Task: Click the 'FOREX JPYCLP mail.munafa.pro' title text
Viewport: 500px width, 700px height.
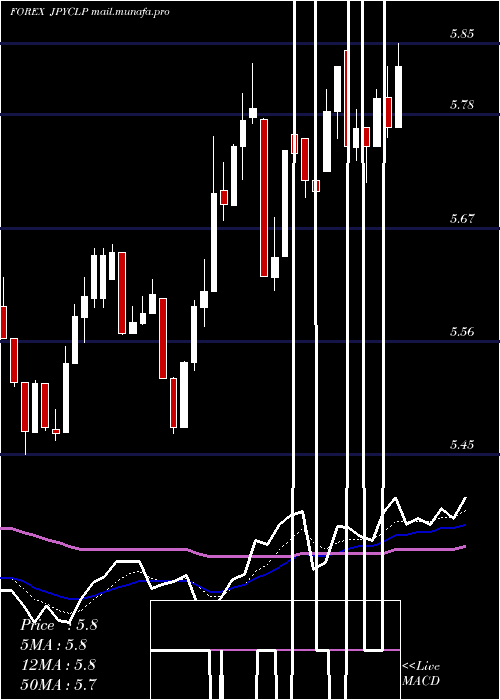Action: [90, 12]
